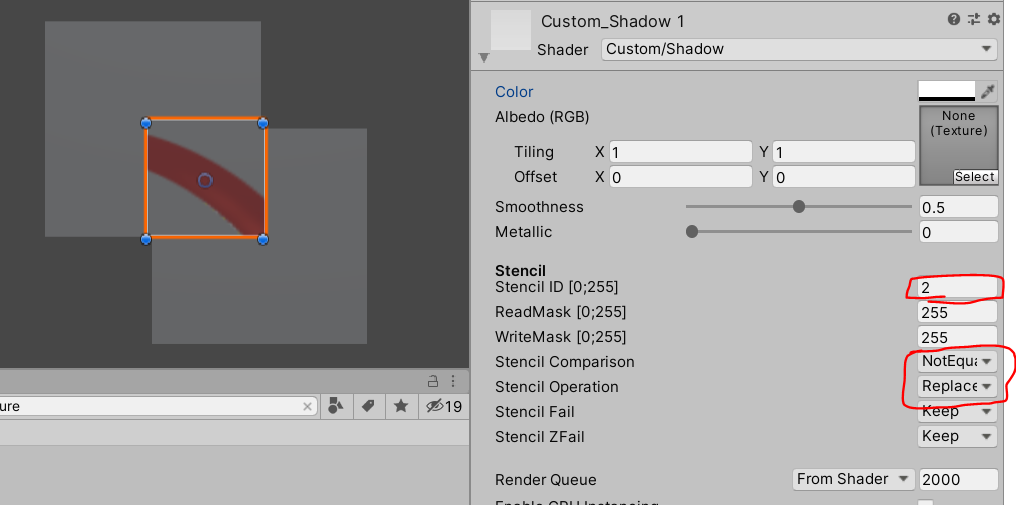Pick color with the eyedropper icon
The width and height of the screenshot is (1016, 505).
point(987,91)
